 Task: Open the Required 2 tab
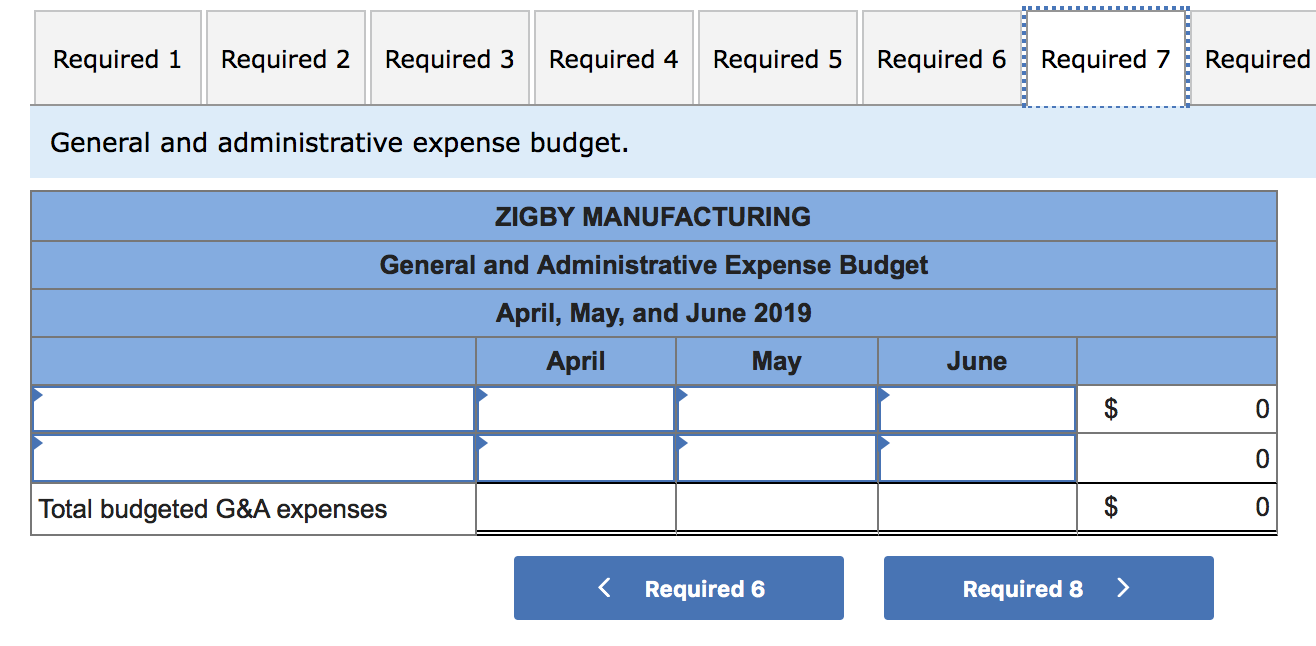(285, 58)
